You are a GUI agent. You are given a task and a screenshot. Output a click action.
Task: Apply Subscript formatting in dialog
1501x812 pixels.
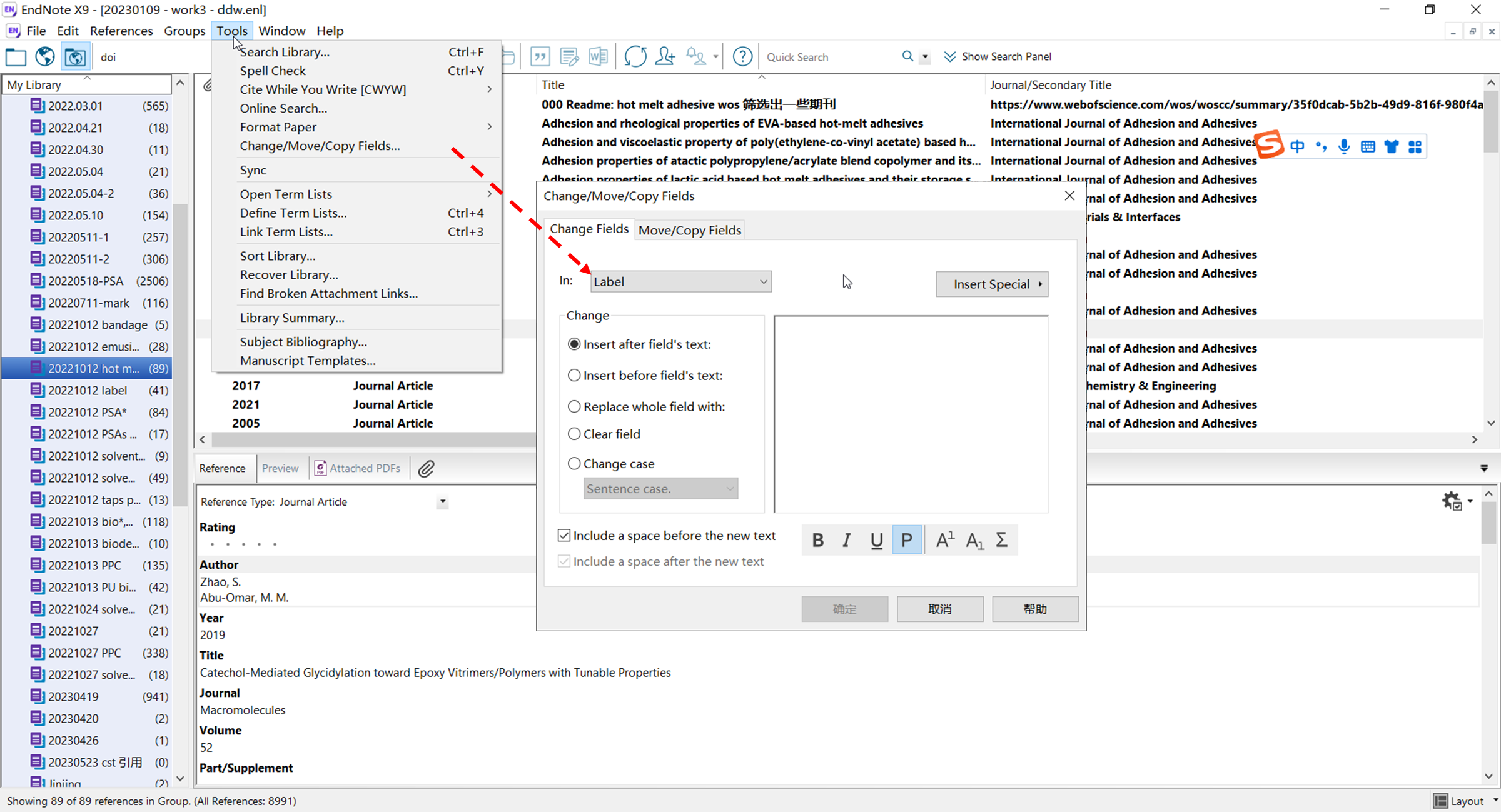[974, 540]
